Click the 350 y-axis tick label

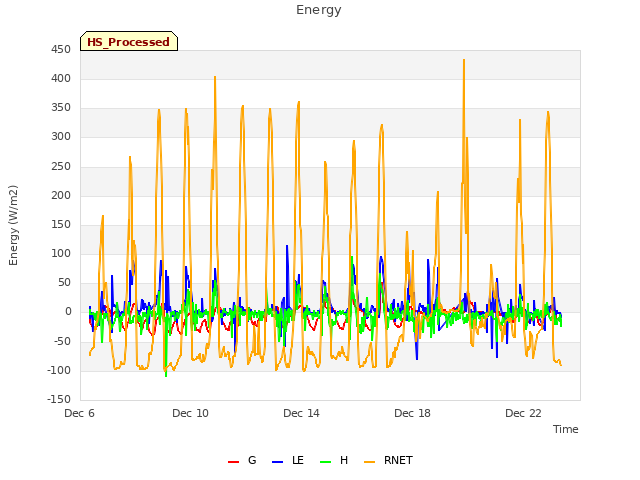click(x=61, y=108)
